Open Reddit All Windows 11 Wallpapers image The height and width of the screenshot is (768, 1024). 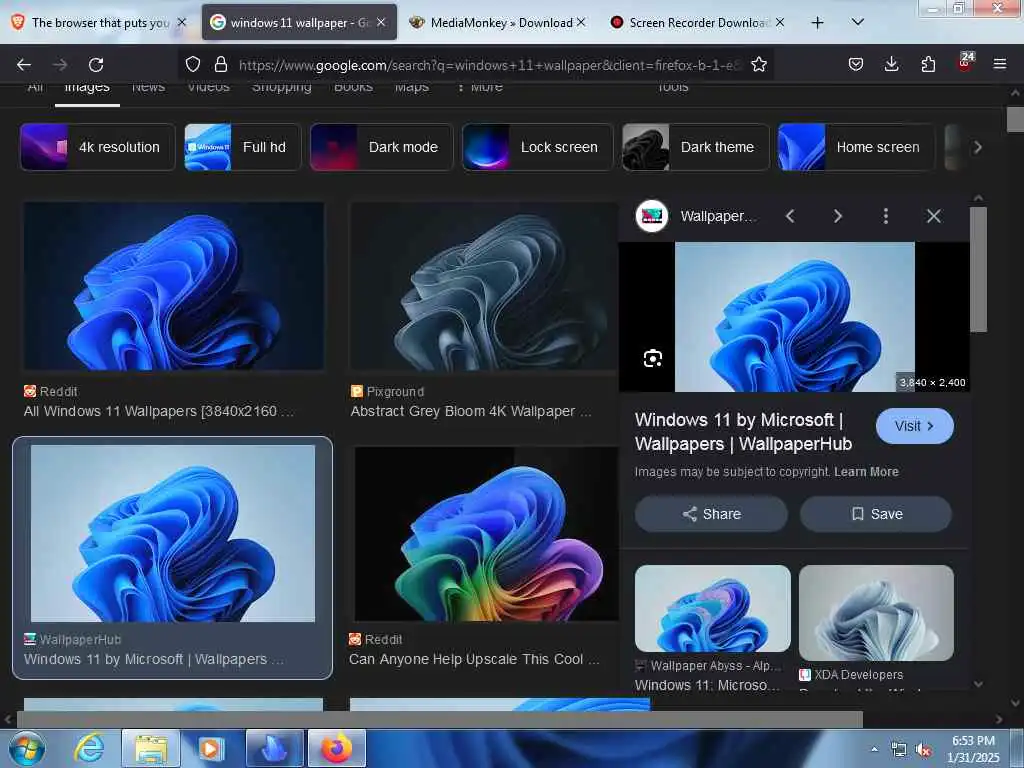click(174, 286)
